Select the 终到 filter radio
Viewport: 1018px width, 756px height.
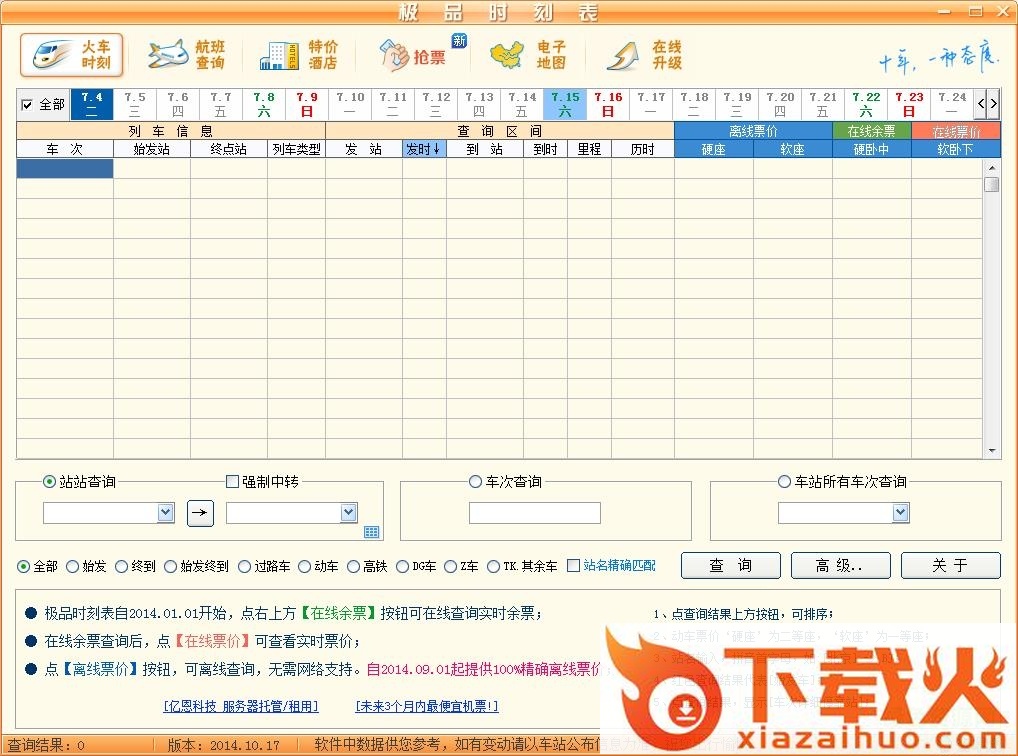121,566
